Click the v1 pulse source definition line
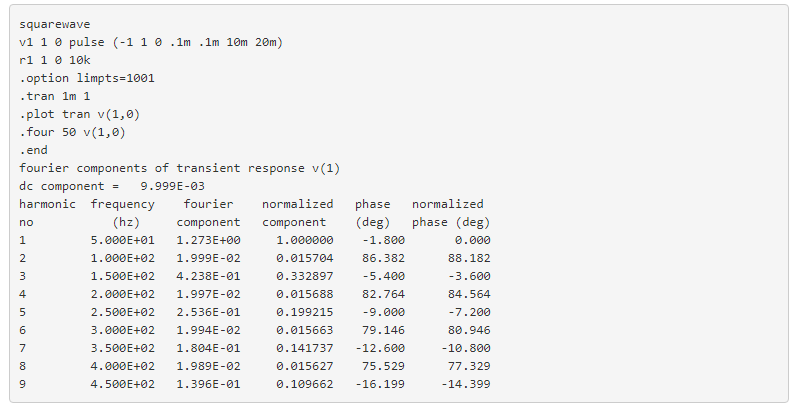The image size is (795, 407). [x=164, y=41]
